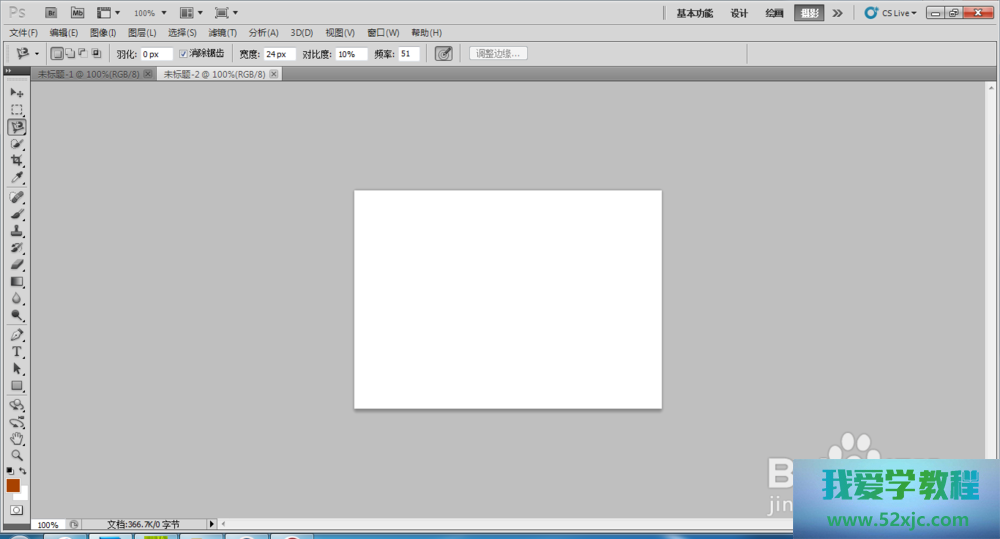Select the Pen tool

(x=17, y=335)
